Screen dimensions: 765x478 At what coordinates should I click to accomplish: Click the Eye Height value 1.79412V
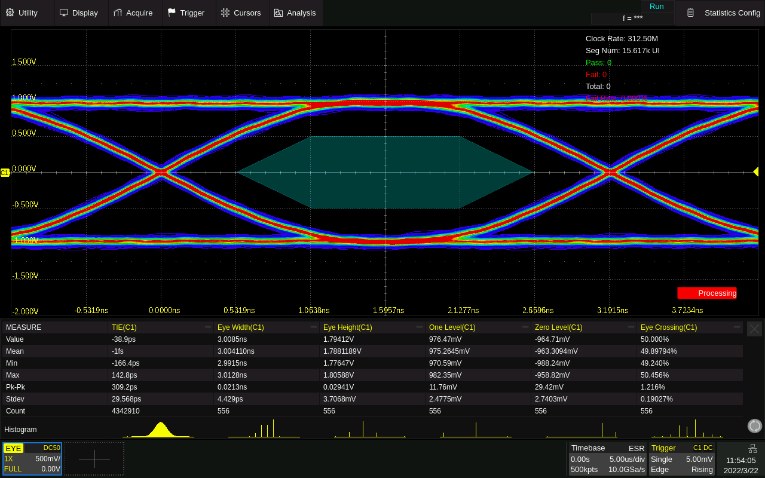pos(338,339)
